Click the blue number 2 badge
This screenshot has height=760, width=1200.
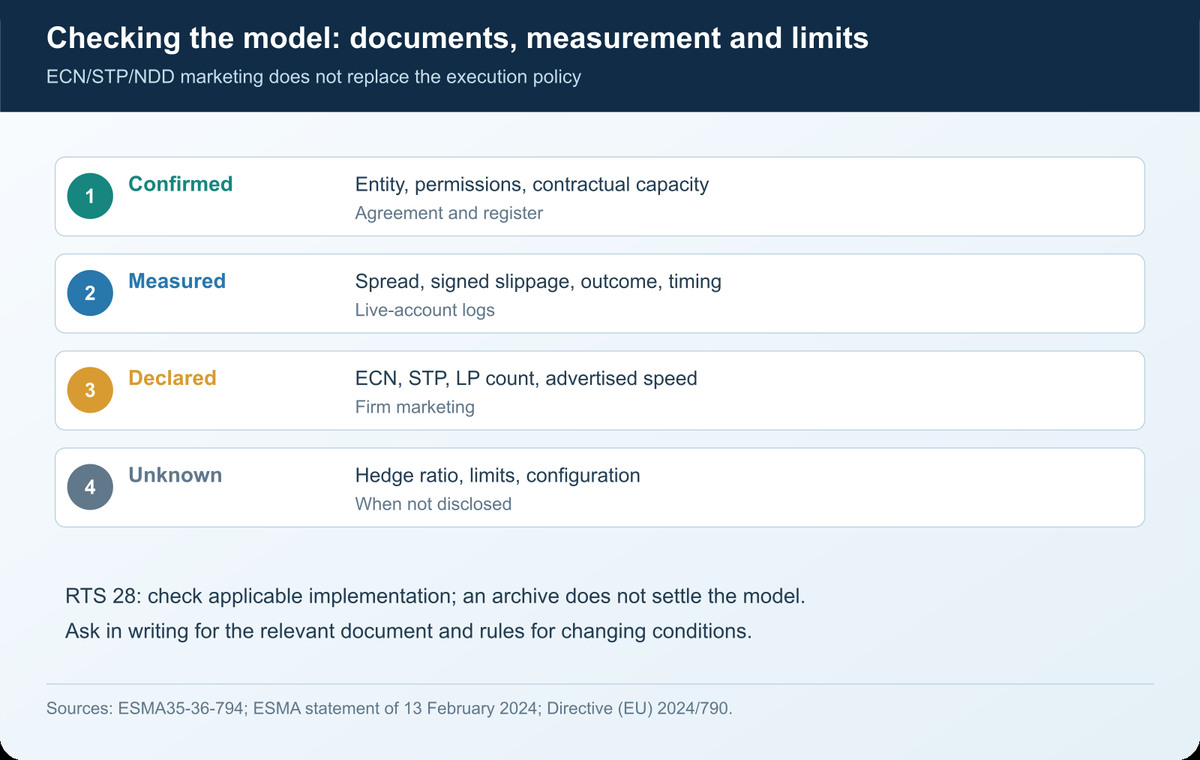[x=90, y=294]
